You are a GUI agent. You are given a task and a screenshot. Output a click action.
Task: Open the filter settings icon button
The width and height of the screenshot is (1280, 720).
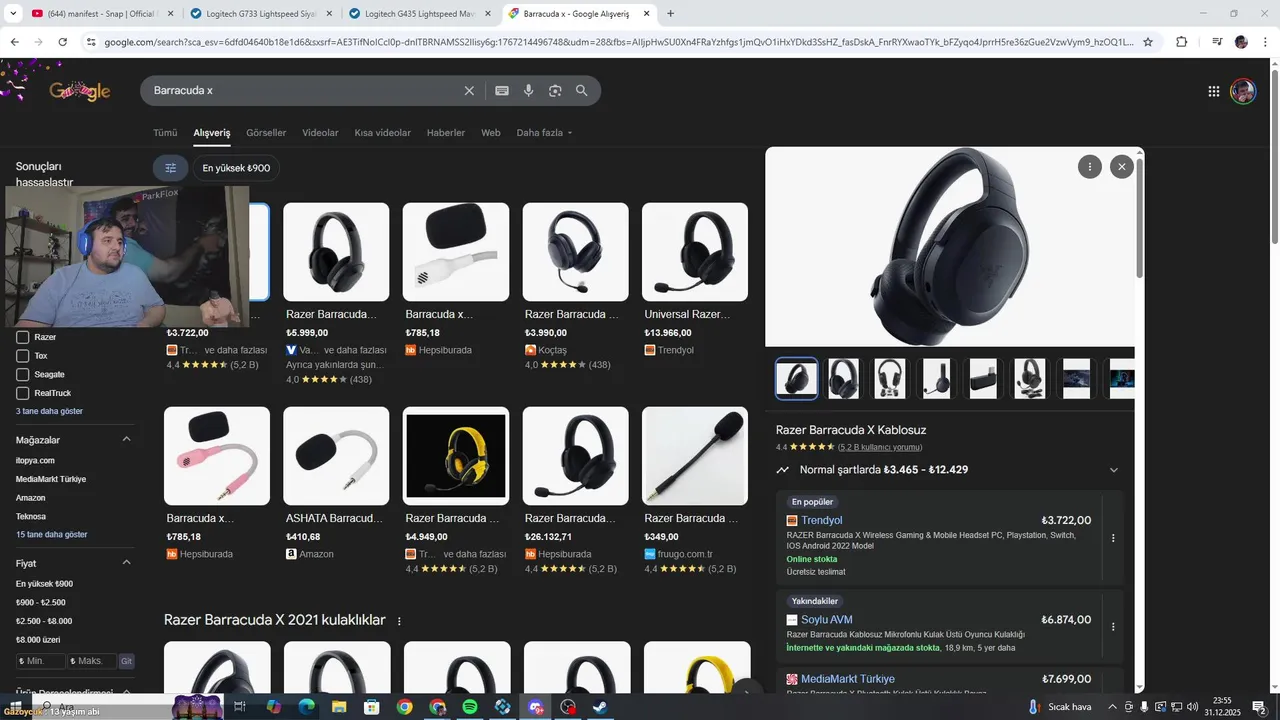click(x=170, y=168)
